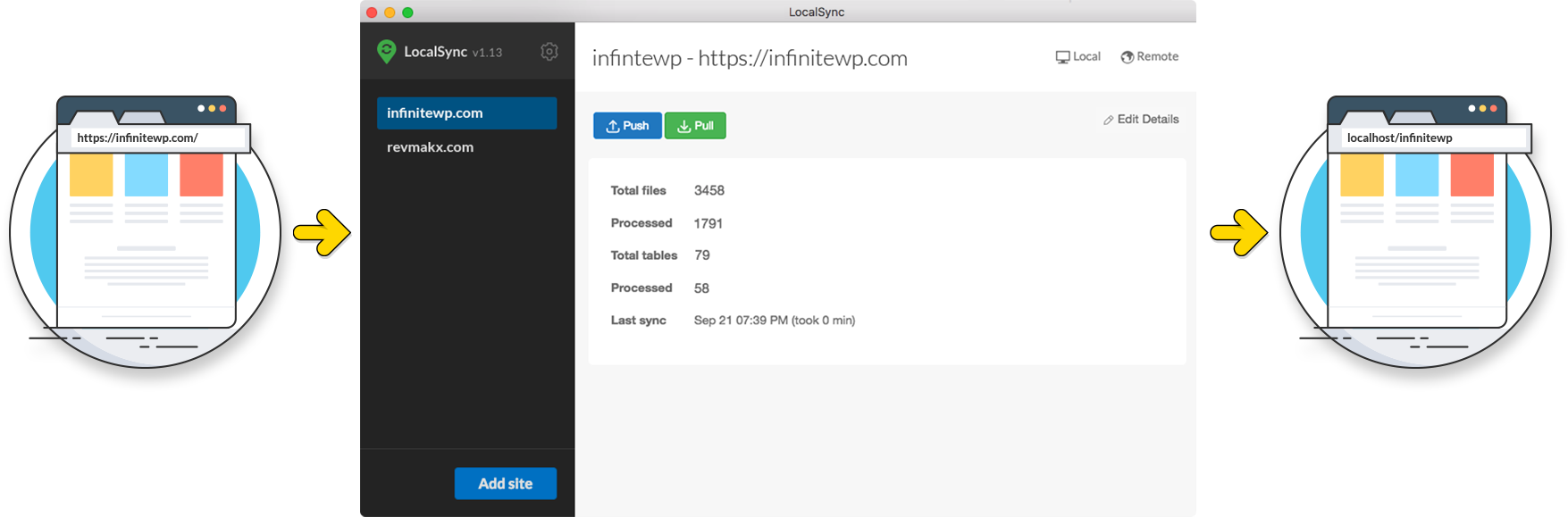
Task: Click the Total files value 3458
Action: coord(709,190)
